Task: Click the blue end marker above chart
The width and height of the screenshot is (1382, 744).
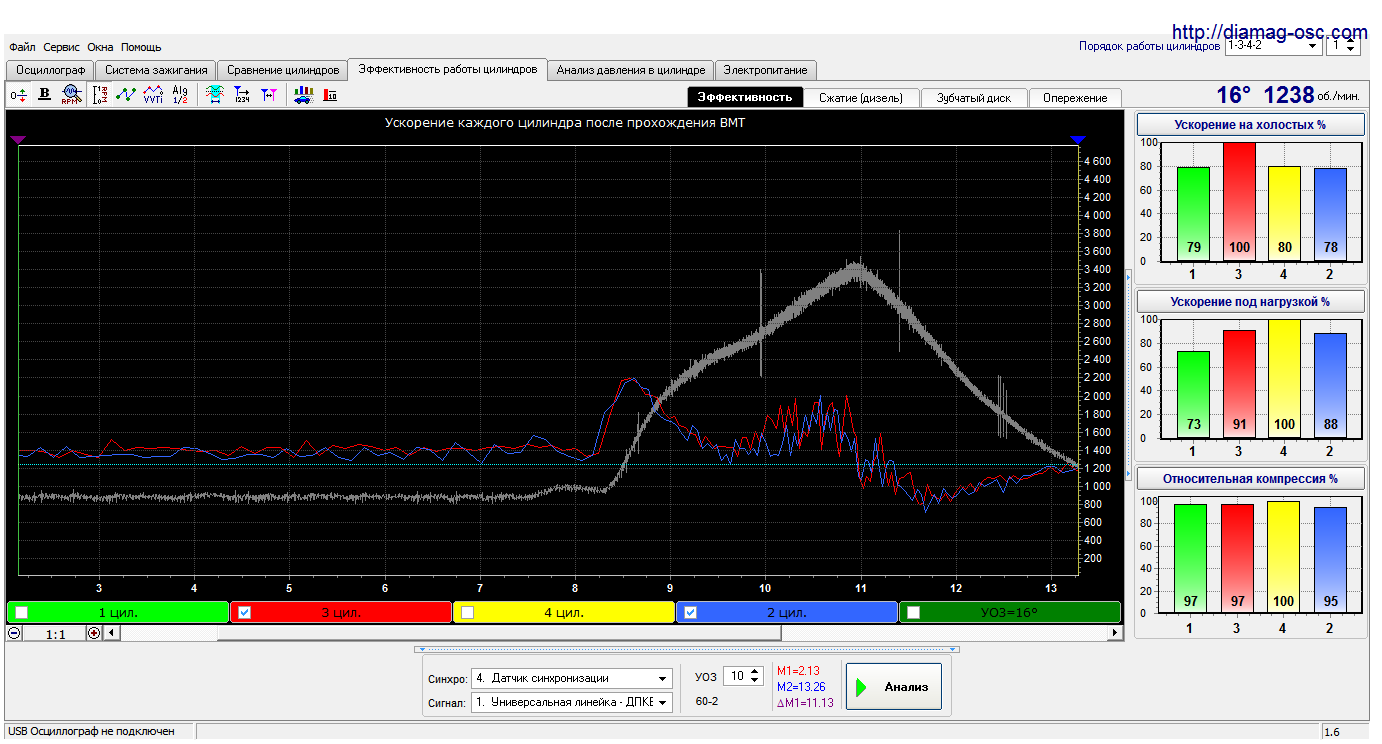Action: (1077, 140)
